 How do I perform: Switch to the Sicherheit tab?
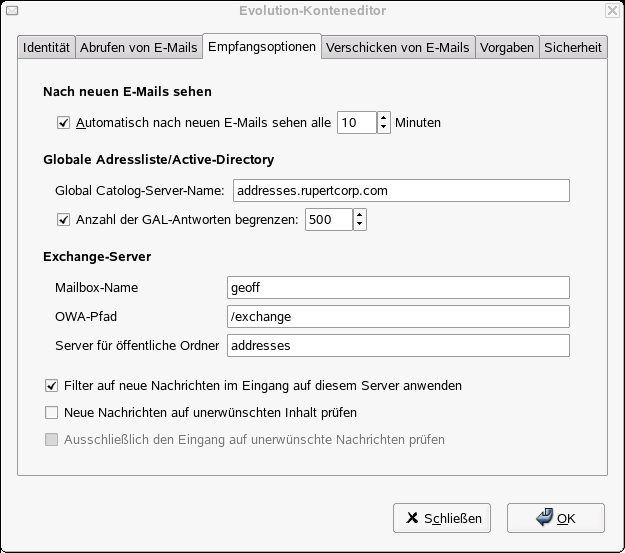coord(573,47)
